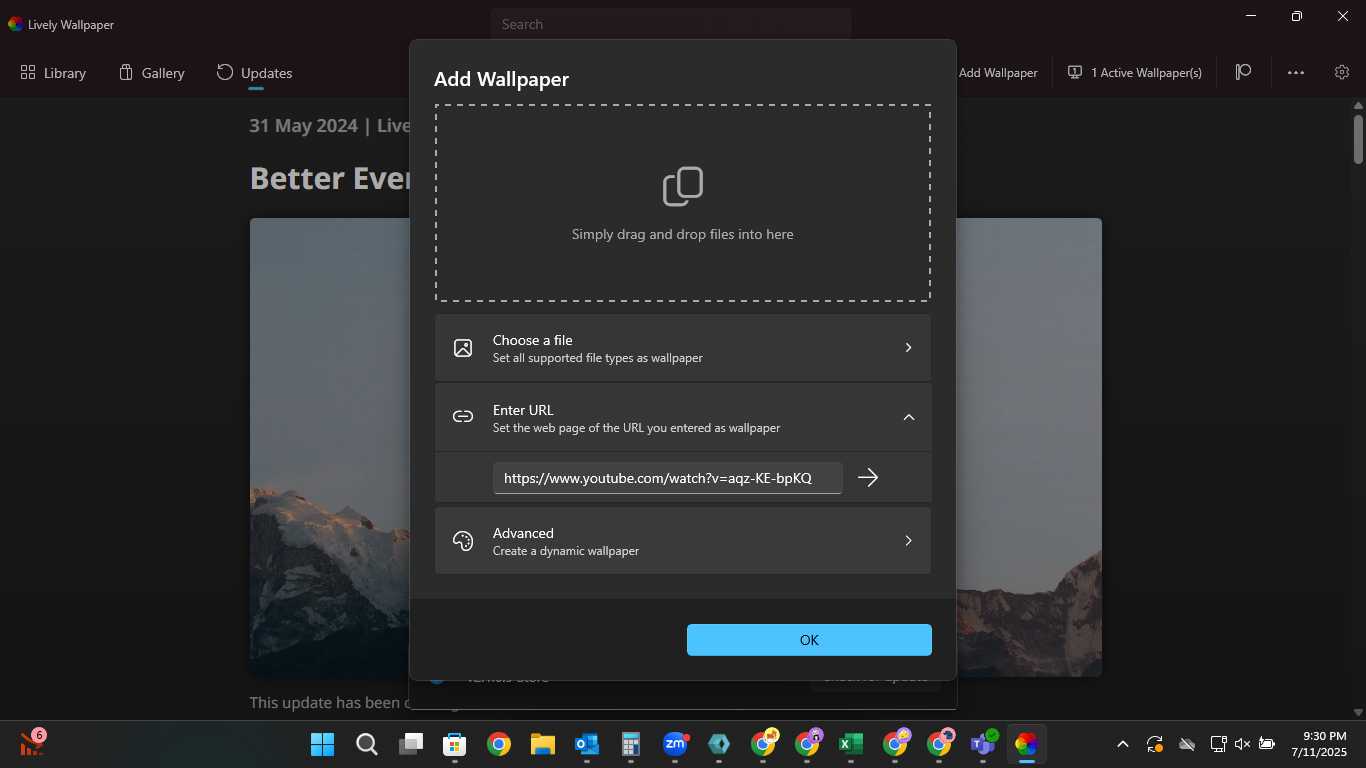Screen dimensions: 1366x768
Task: Click the Add Wallpaper toolbar button
Action: pyautogui.click(x=997, y=73)
